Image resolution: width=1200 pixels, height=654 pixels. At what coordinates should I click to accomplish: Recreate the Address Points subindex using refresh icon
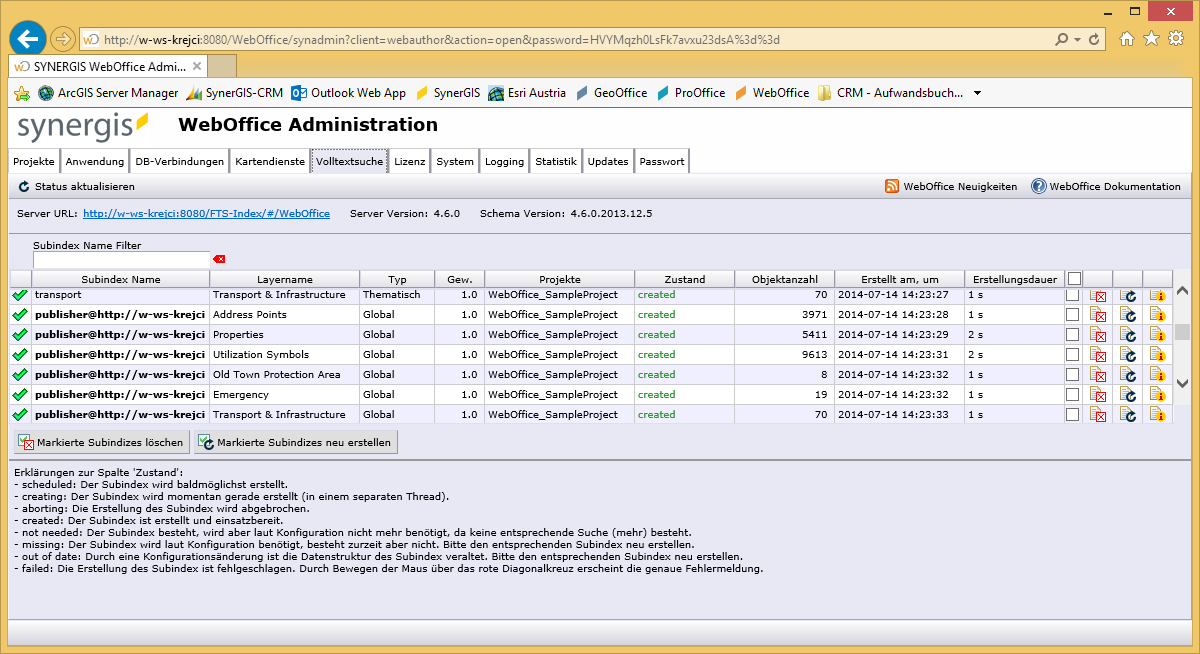(x=1130, y=315)
